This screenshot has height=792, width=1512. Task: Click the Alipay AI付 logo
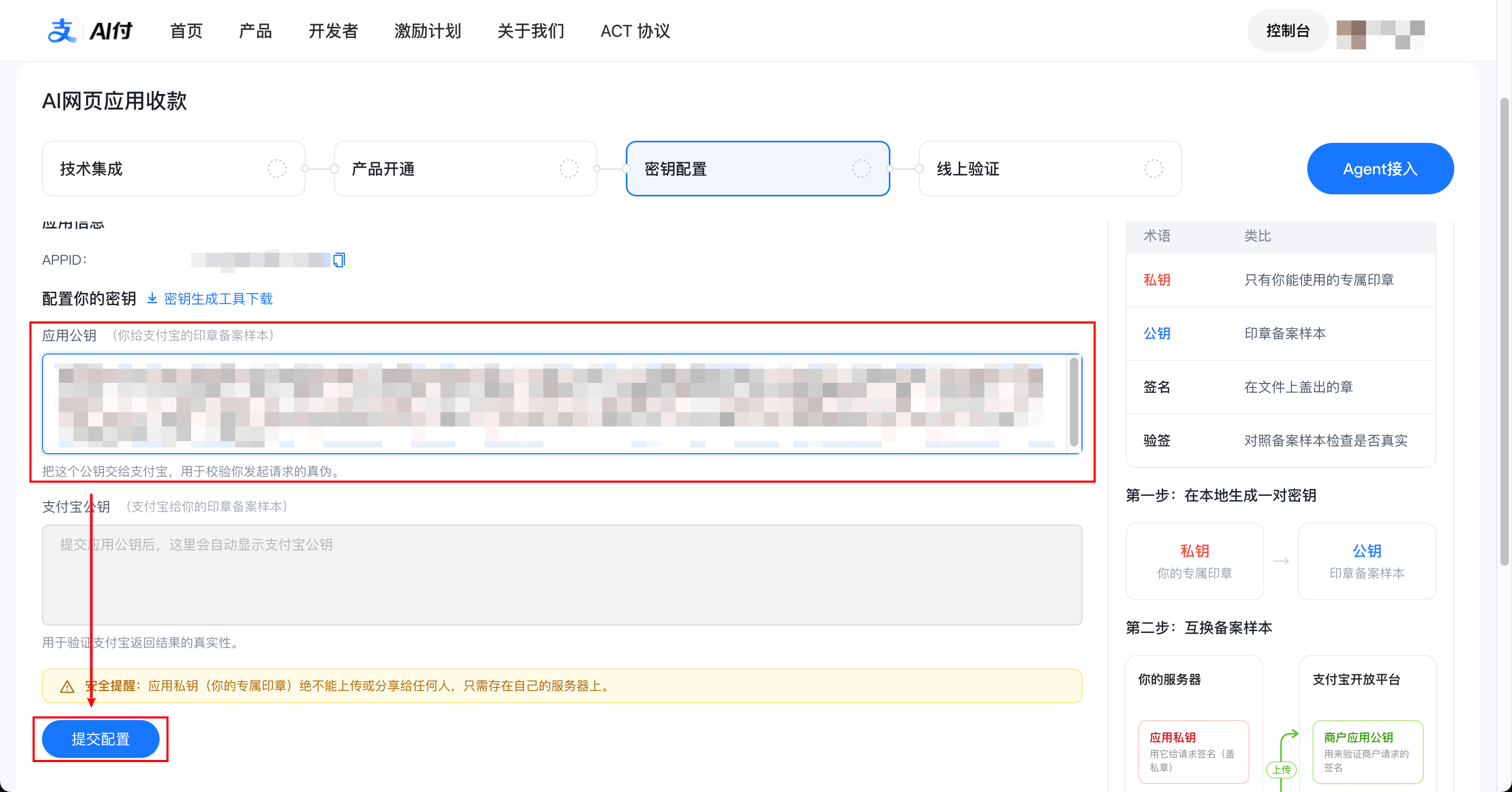coord(90,30)
